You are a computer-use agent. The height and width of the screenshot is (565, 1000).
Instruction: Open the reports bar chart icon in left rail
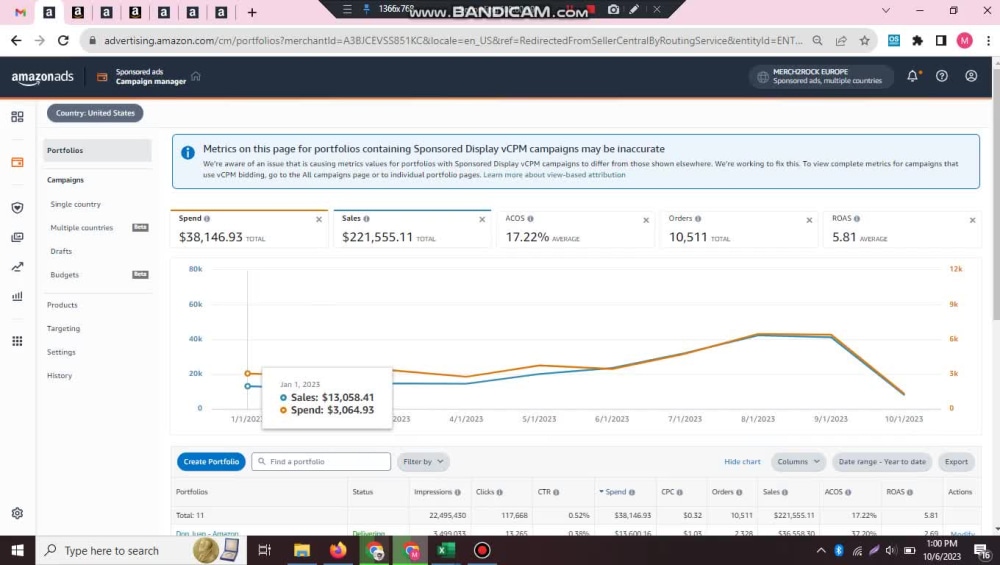pos(17,296)
